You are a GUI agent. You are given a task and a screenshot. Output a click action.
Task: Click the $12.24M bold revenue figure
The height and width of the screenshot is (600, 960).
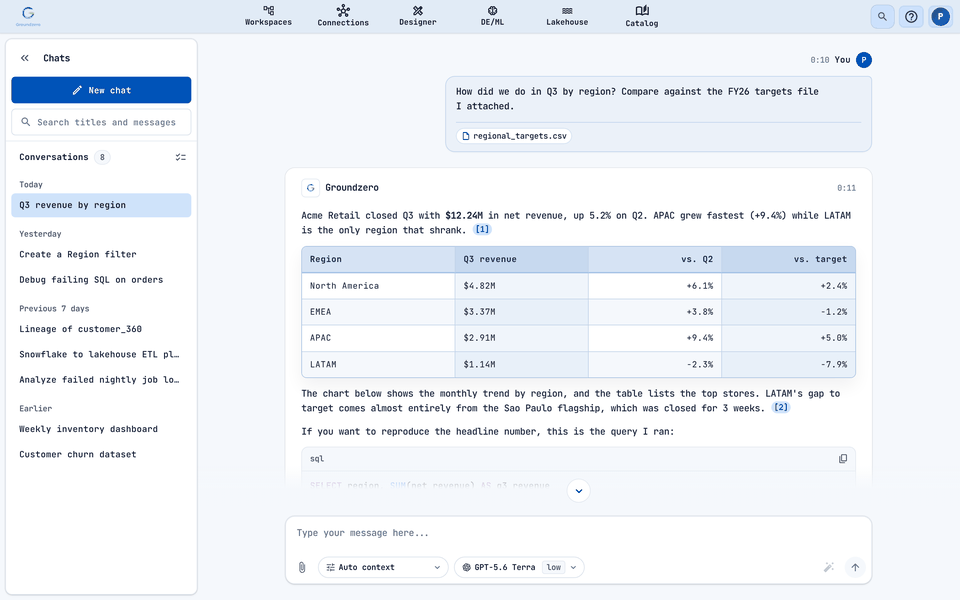click(464, 216)
